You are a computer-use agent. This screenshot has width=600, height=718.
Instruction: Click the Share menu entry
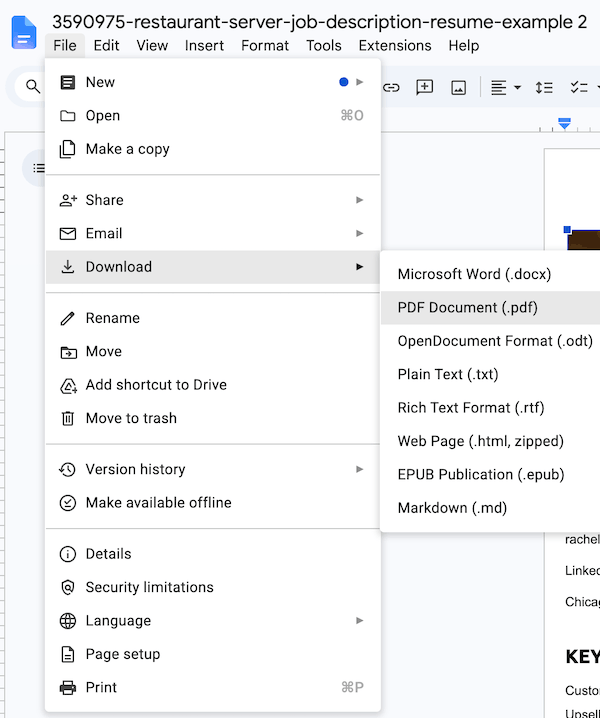(x=213, y=200)
